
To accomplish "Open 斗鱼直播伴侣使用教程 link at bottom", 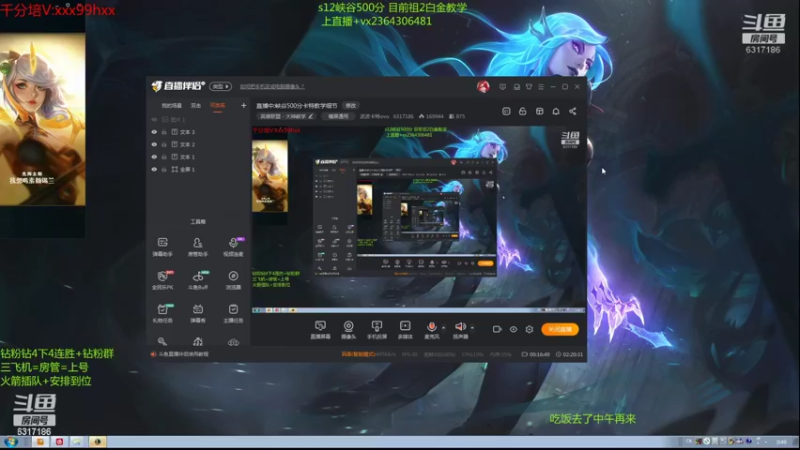I will point(183,354).
